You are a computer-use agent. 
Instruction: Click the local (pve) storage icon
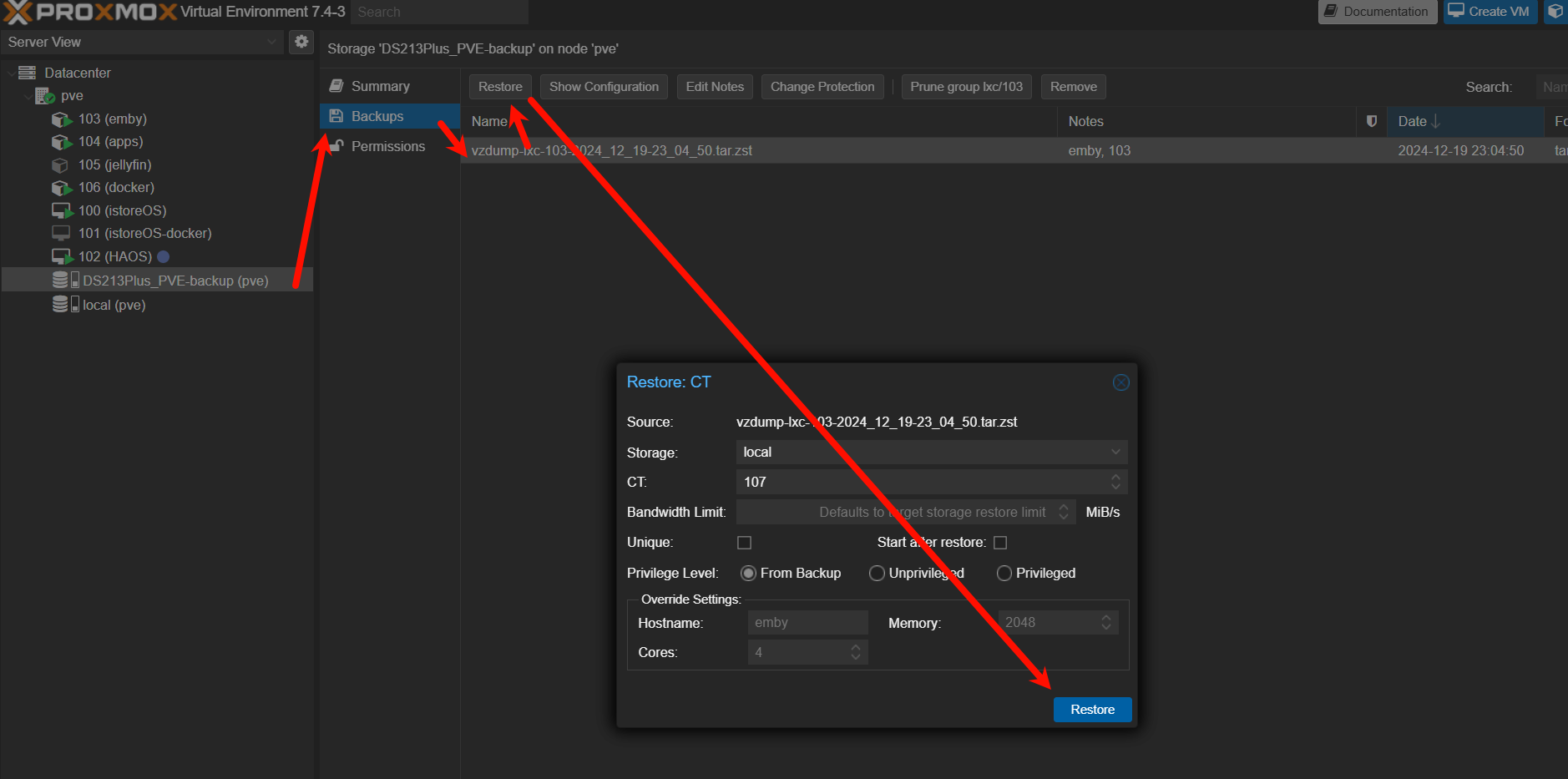[66, 304]
